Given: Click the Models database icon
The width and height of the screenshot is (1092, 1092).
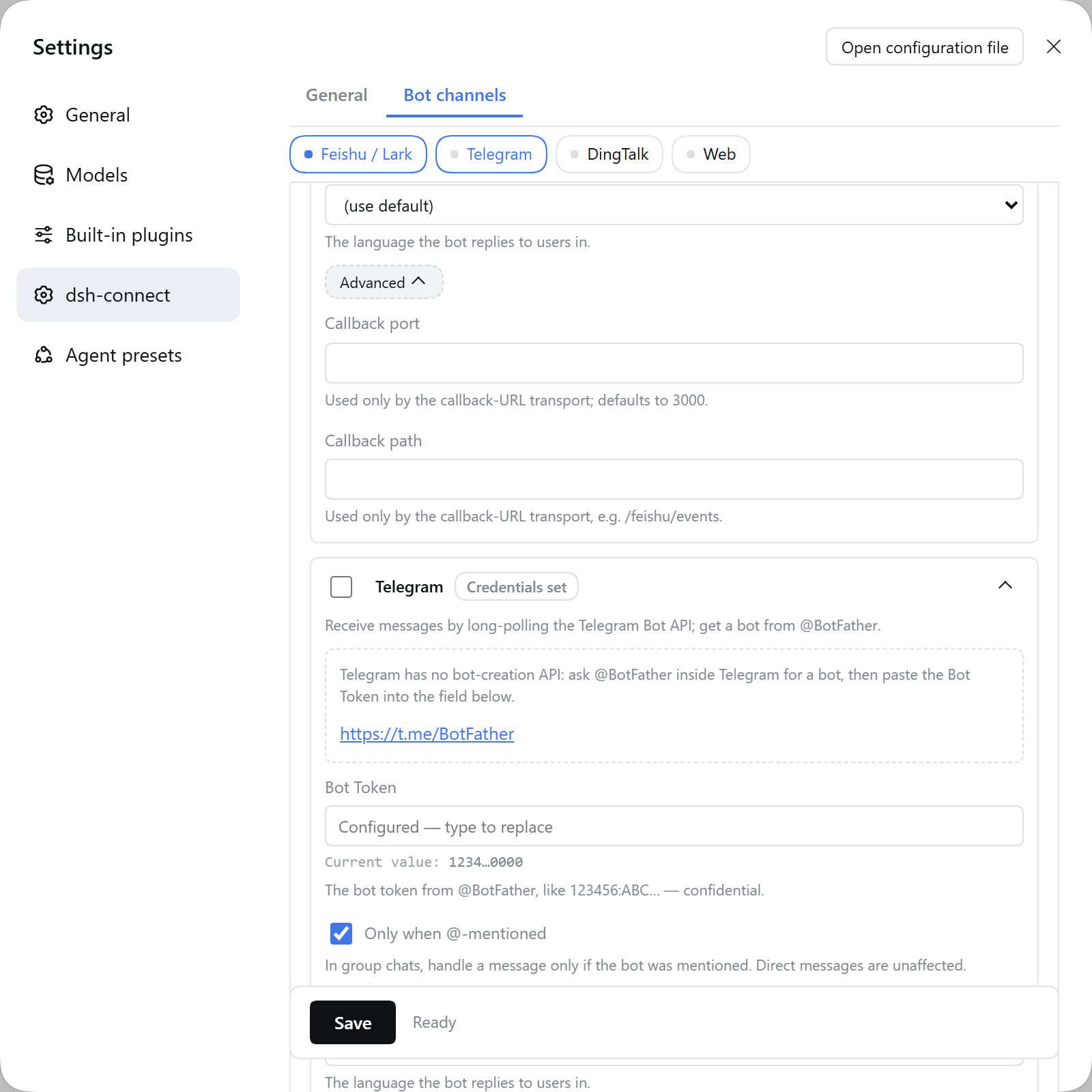Looking at the screenshot, I should 44,175.
